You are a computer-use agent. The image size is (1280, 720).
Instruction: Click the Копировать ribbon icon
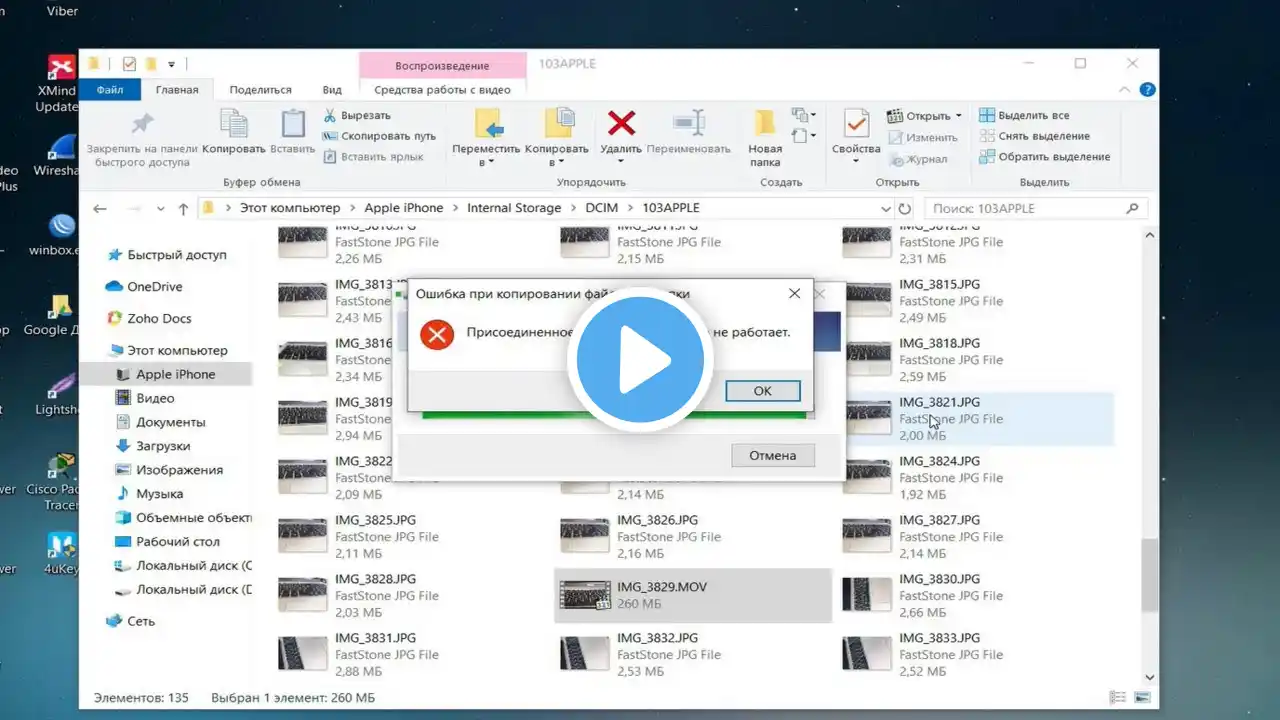click(x=234, y=124)
